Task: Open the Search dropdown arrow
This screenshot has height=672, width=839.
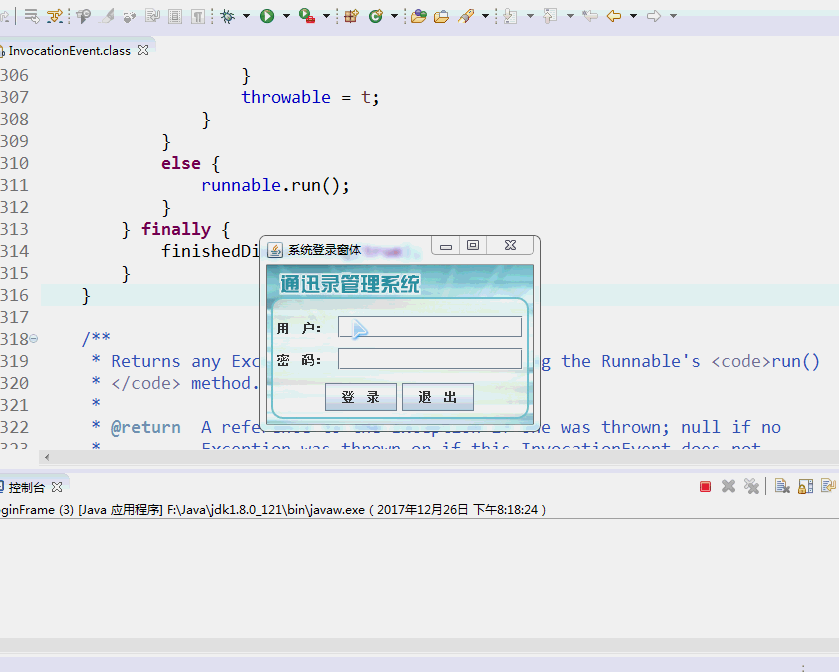Action: (485, 17)
